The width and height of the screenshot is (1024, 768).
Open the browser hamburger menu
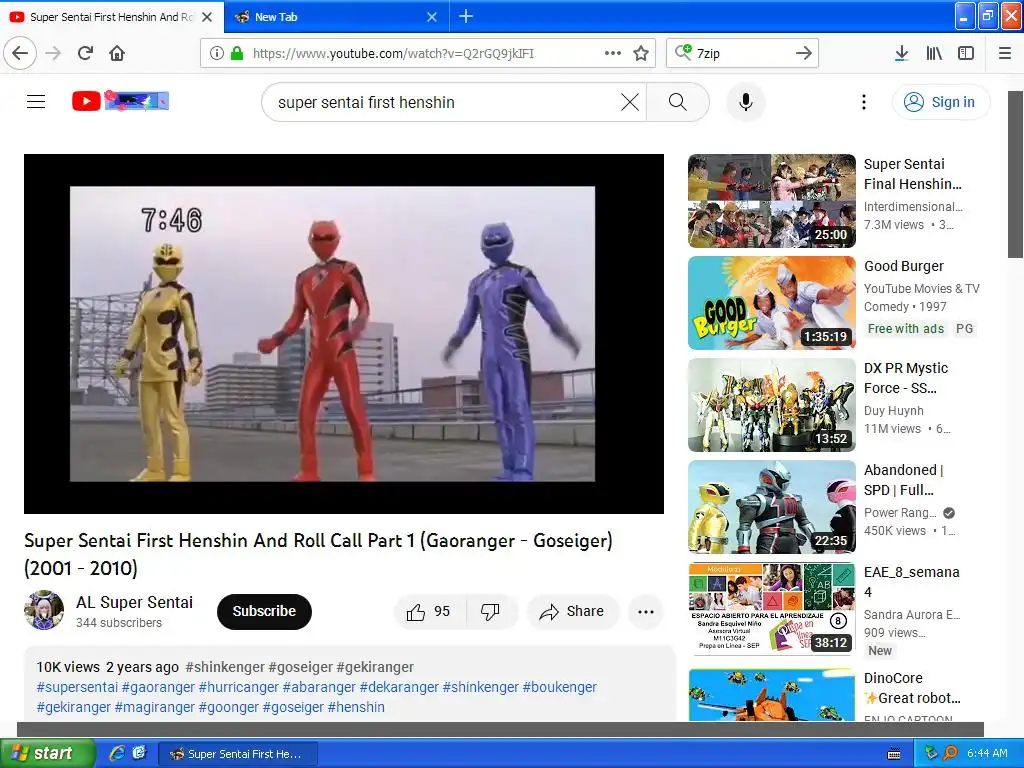tap(1005, 53)
